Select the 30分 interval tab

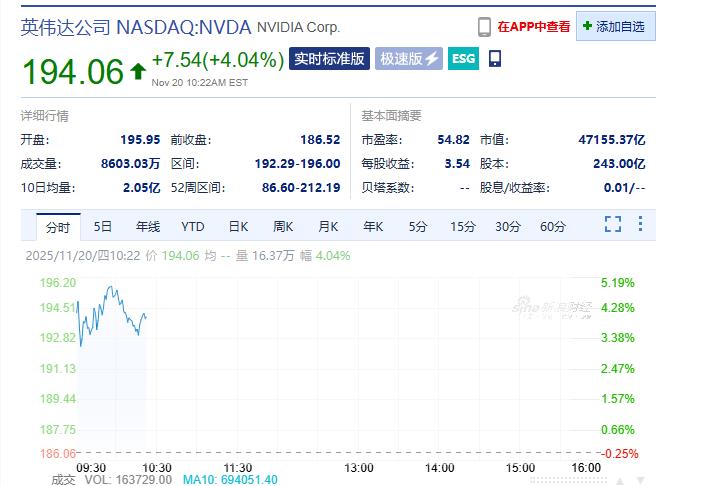point(508,227)
